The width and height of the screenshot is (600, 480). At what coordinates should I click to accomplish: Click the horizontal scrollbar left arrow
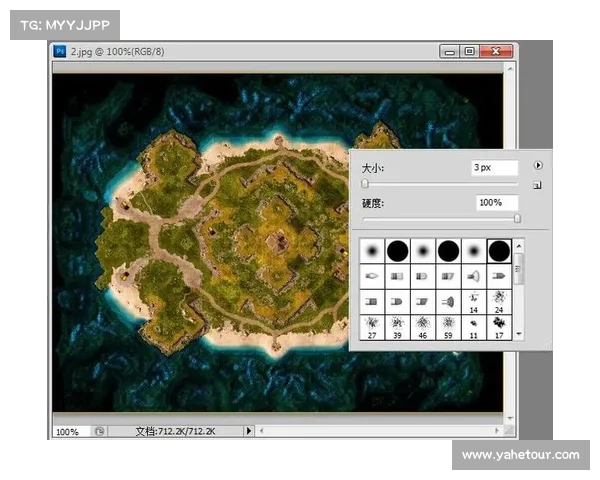tap(261, 431)
